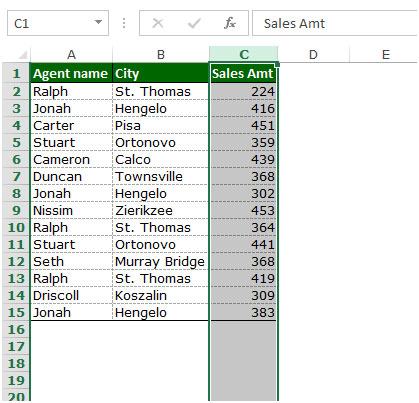419x403 pixels.
Task: Click the cell containing Driscoll
Action: pyautogui.click(x=71, y=295)
